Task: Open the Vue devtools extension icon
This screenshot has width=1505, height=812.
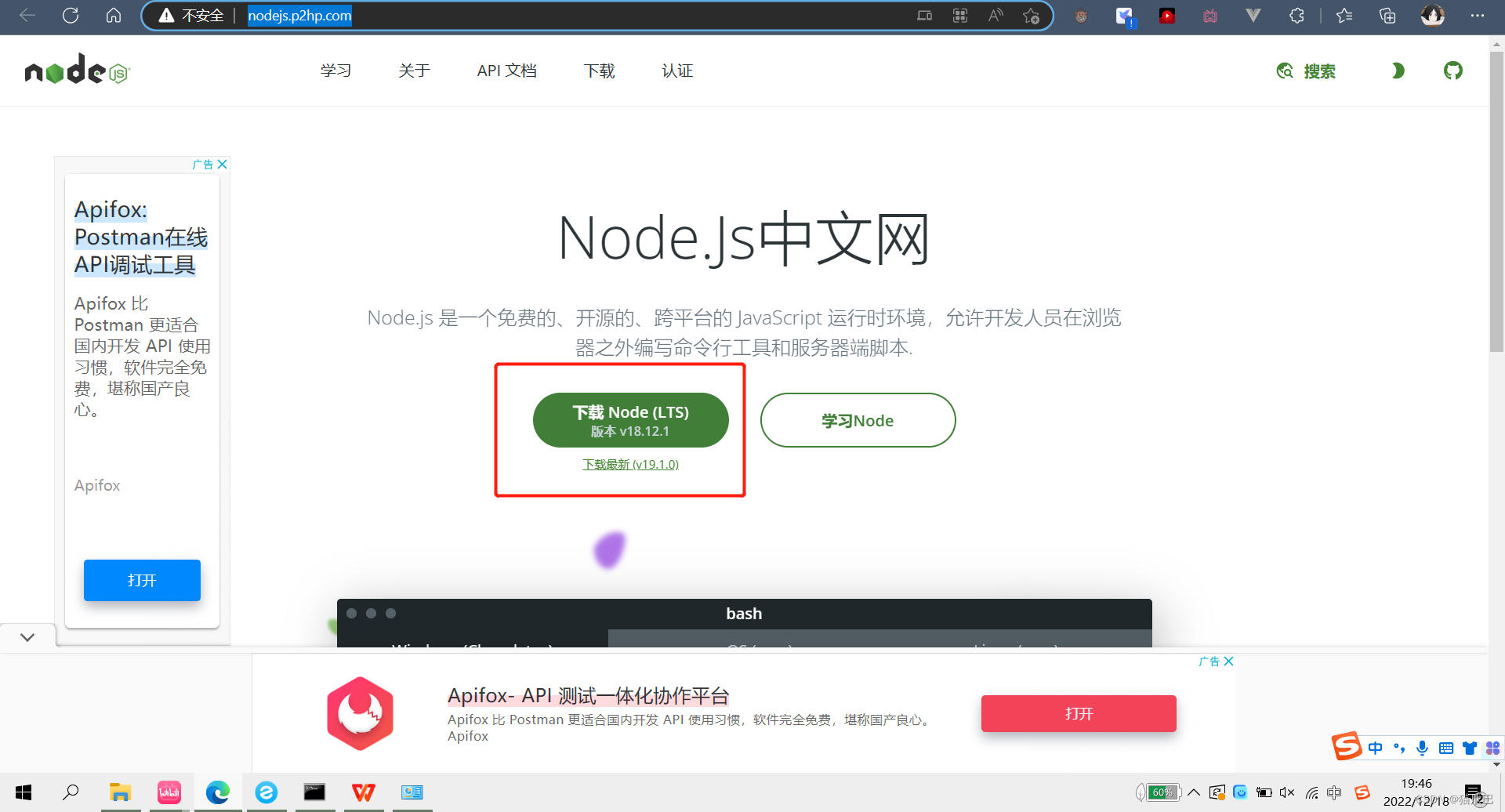Action: tap(1253, 16)
